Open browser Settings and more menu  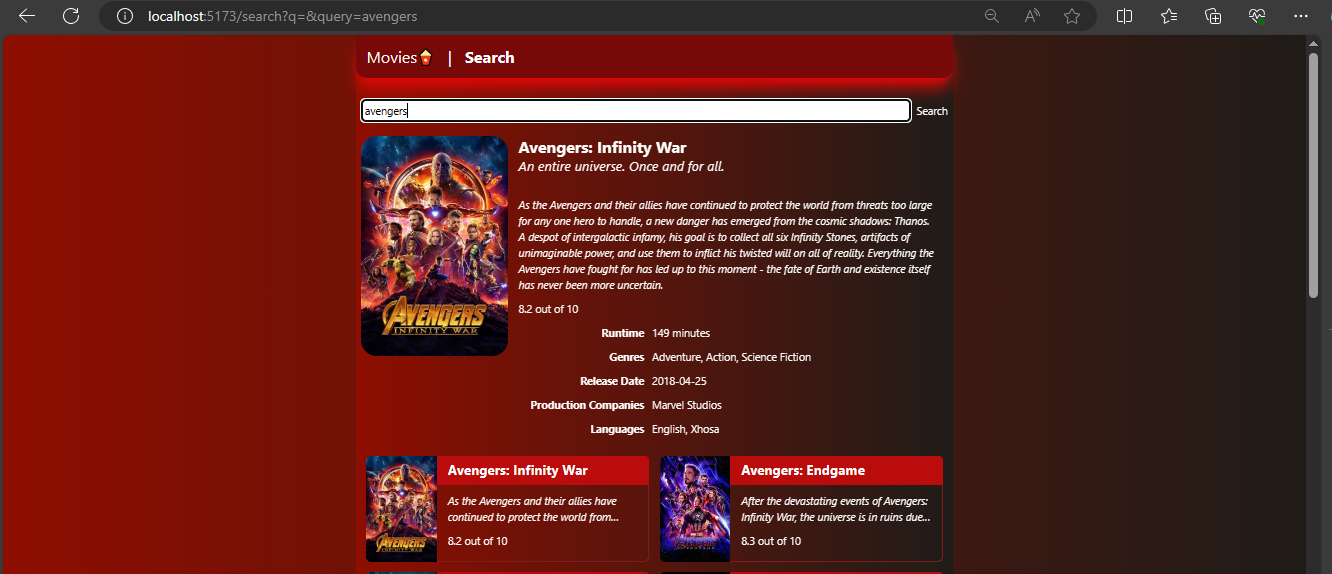[1301, 16]
